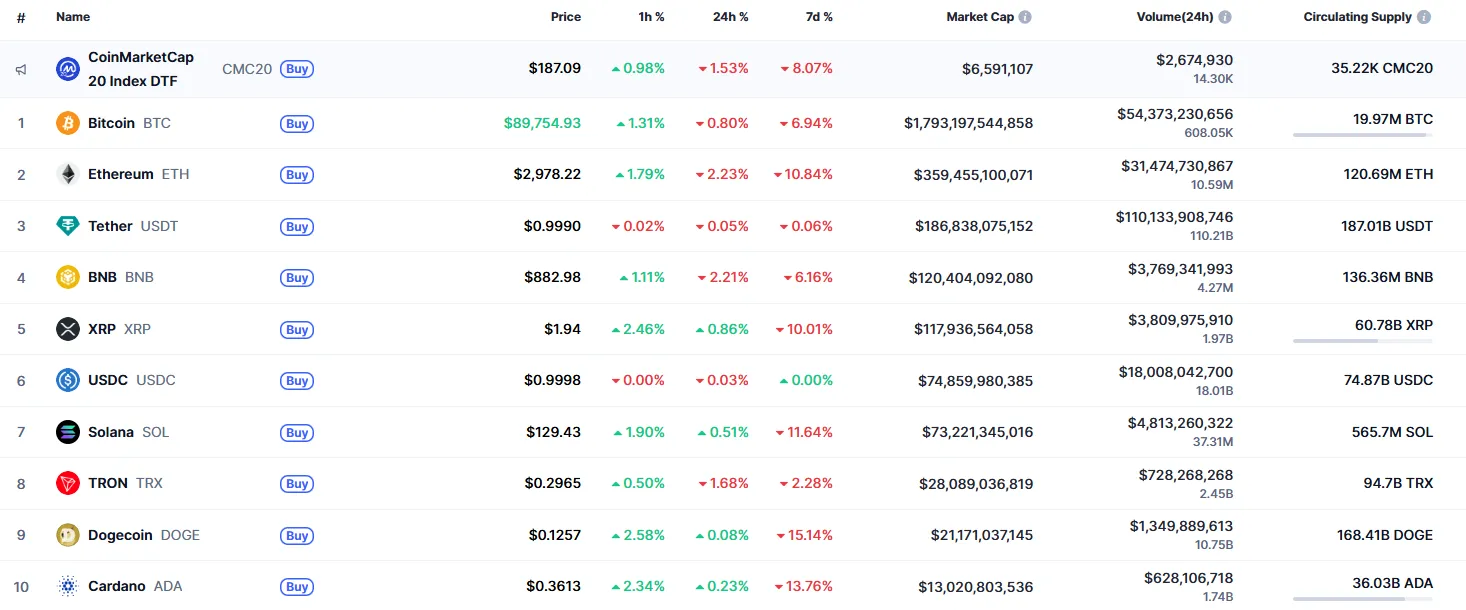Click the Cardano coin logo

coord(67,586)
